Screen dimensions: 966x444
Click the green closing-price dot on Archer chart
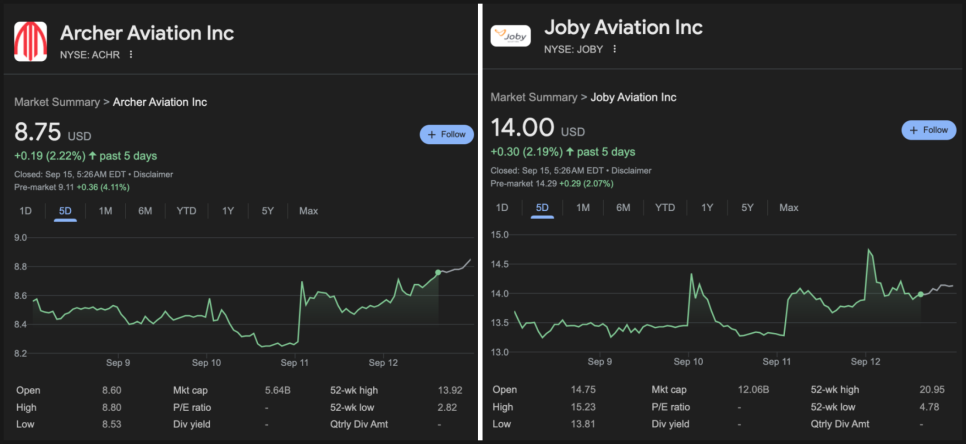tap(438, 272)
